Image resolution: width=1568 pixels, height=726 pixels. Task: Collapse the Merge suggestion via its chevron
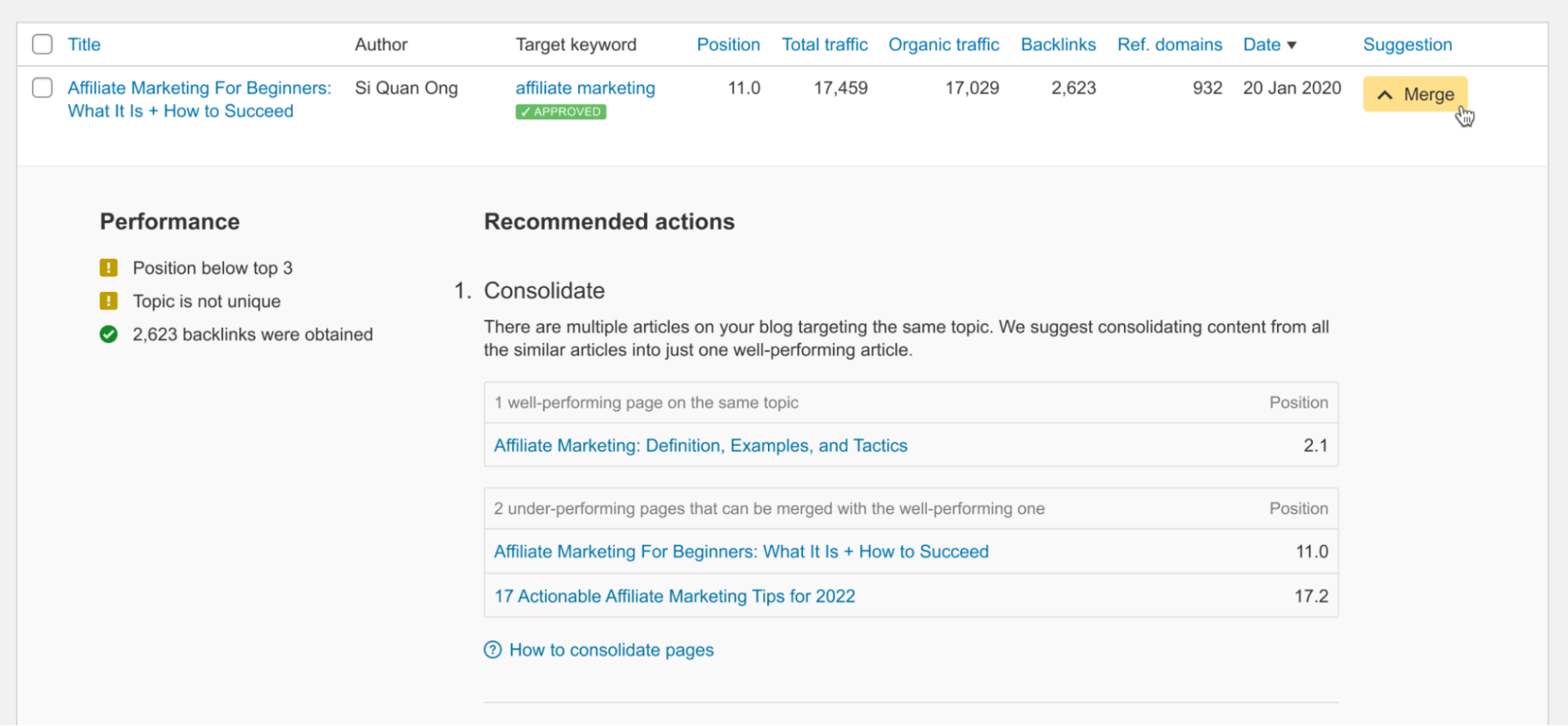pyautogui.click(x=1386, y=94)
